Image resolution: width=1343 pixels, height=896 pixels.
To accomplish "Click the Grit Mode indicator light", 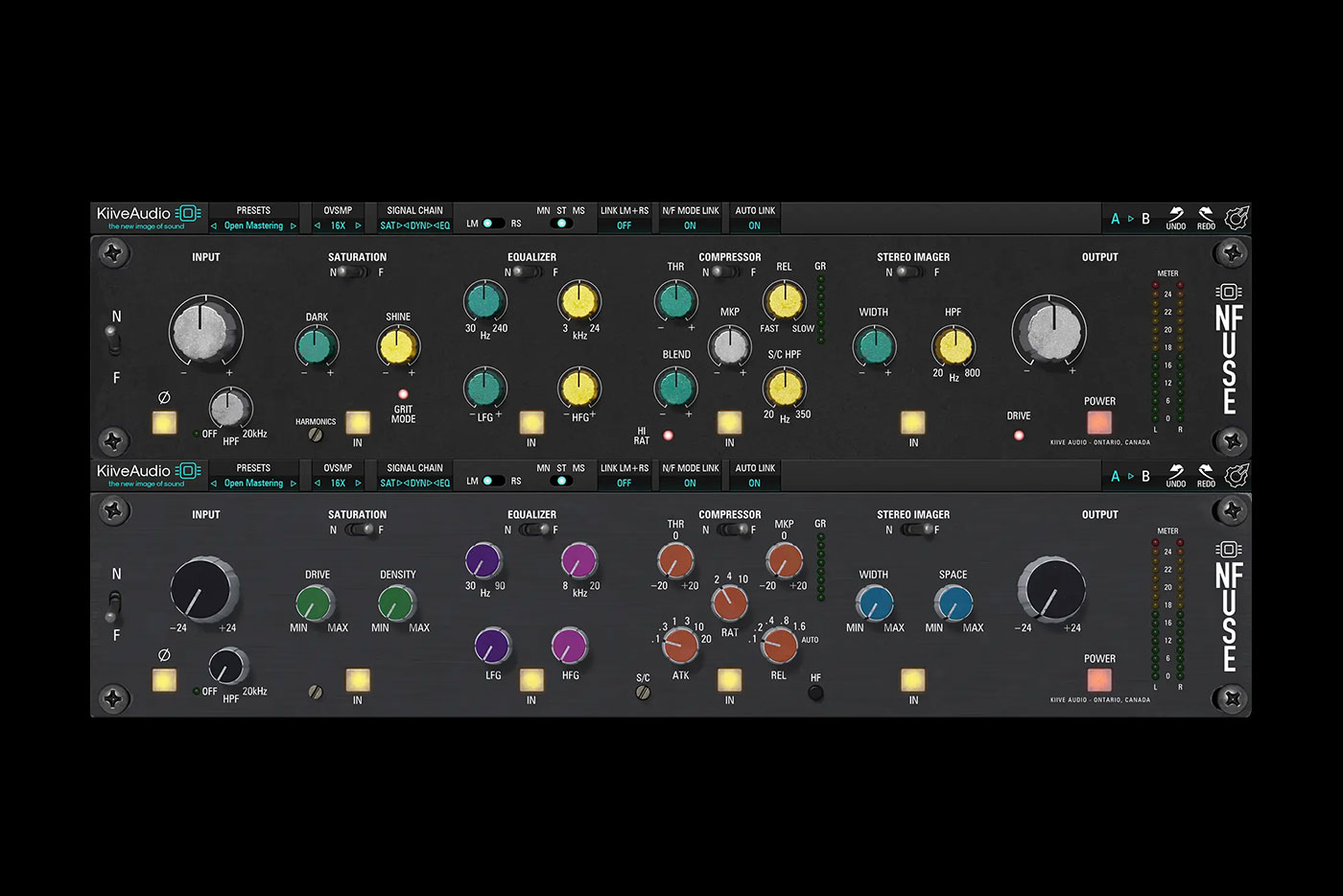I will click(402, 392).
